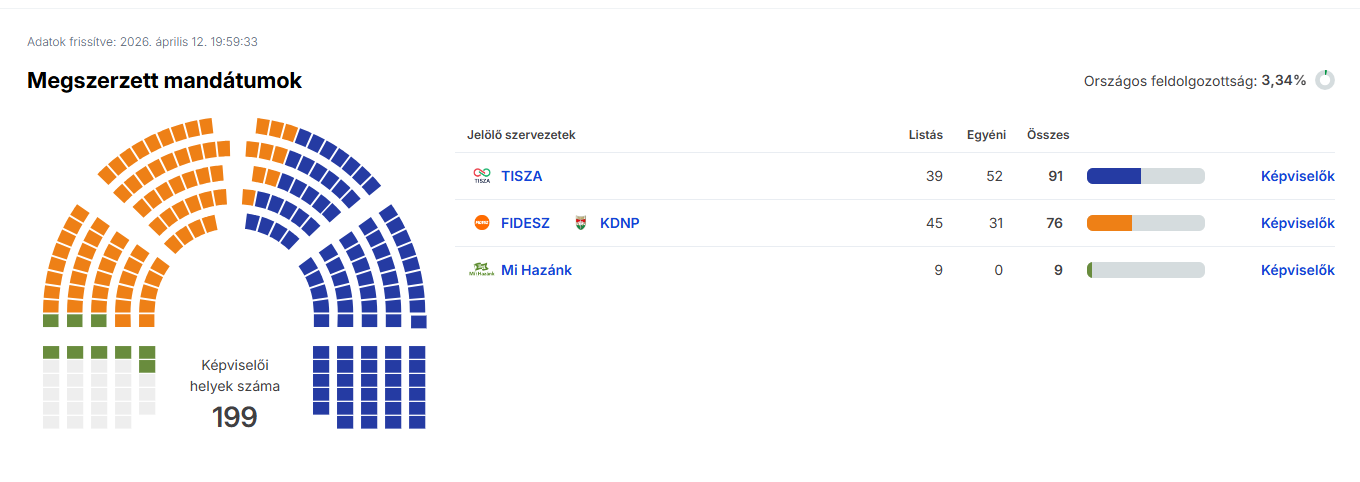This screenshot has height=482, width=1360.
Task: Click the Jelölő szervezetek column header
Action: [x=521, y=135]
